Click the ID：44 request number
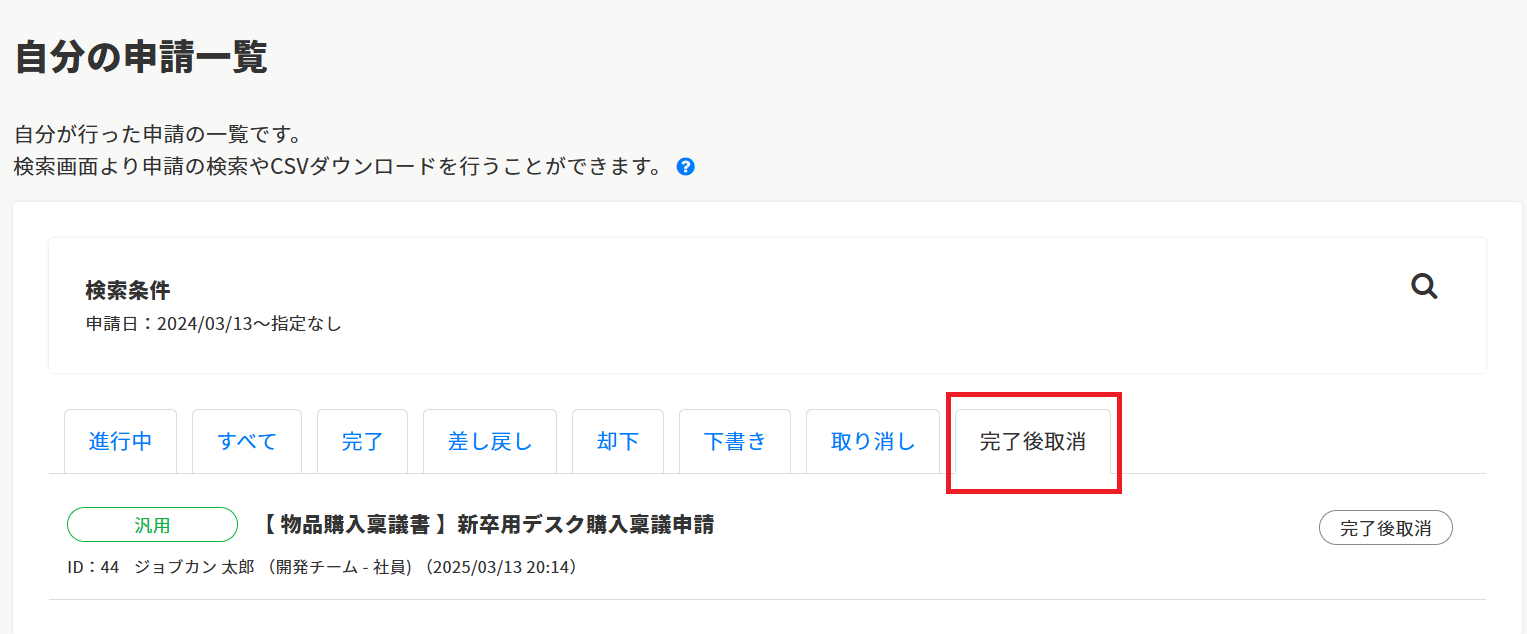 pyautogui.click(x=93, y=568)
